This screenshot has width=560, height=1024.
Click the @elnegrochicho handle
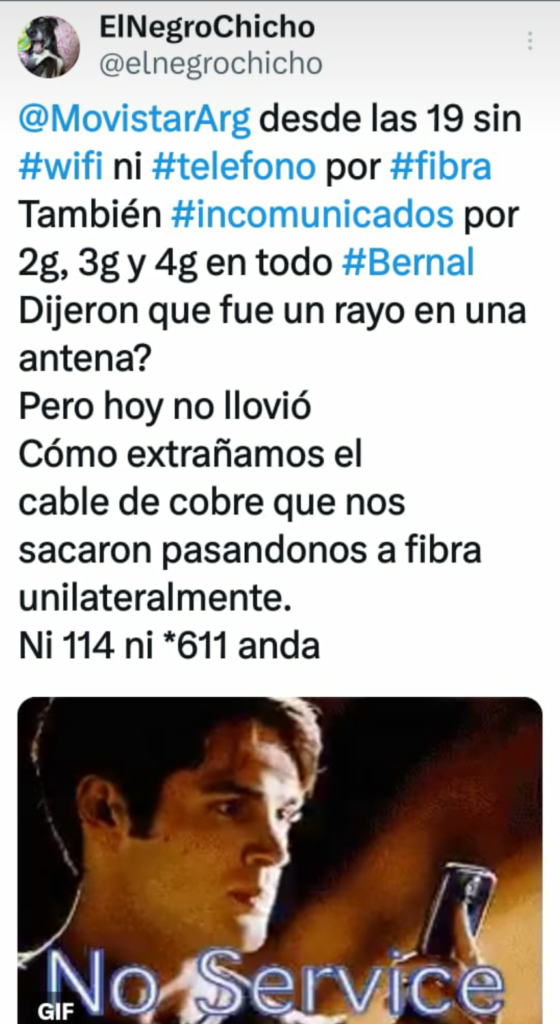click(210, 64)
